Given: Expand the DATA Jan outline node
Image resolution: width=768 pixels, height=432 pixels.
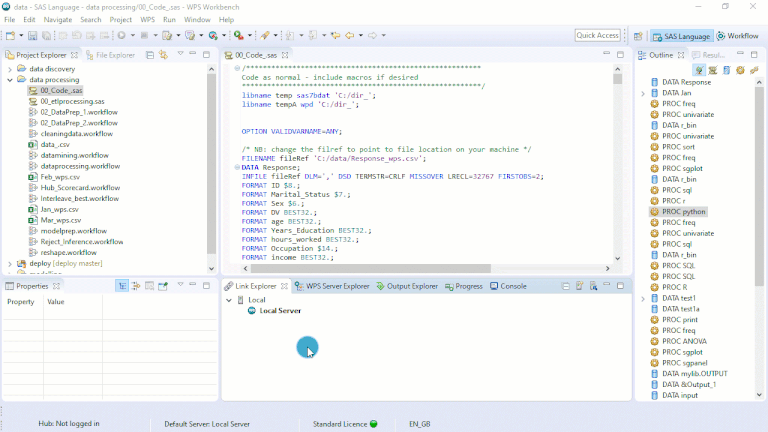Looking at the screenshot, I should [643, 92].
